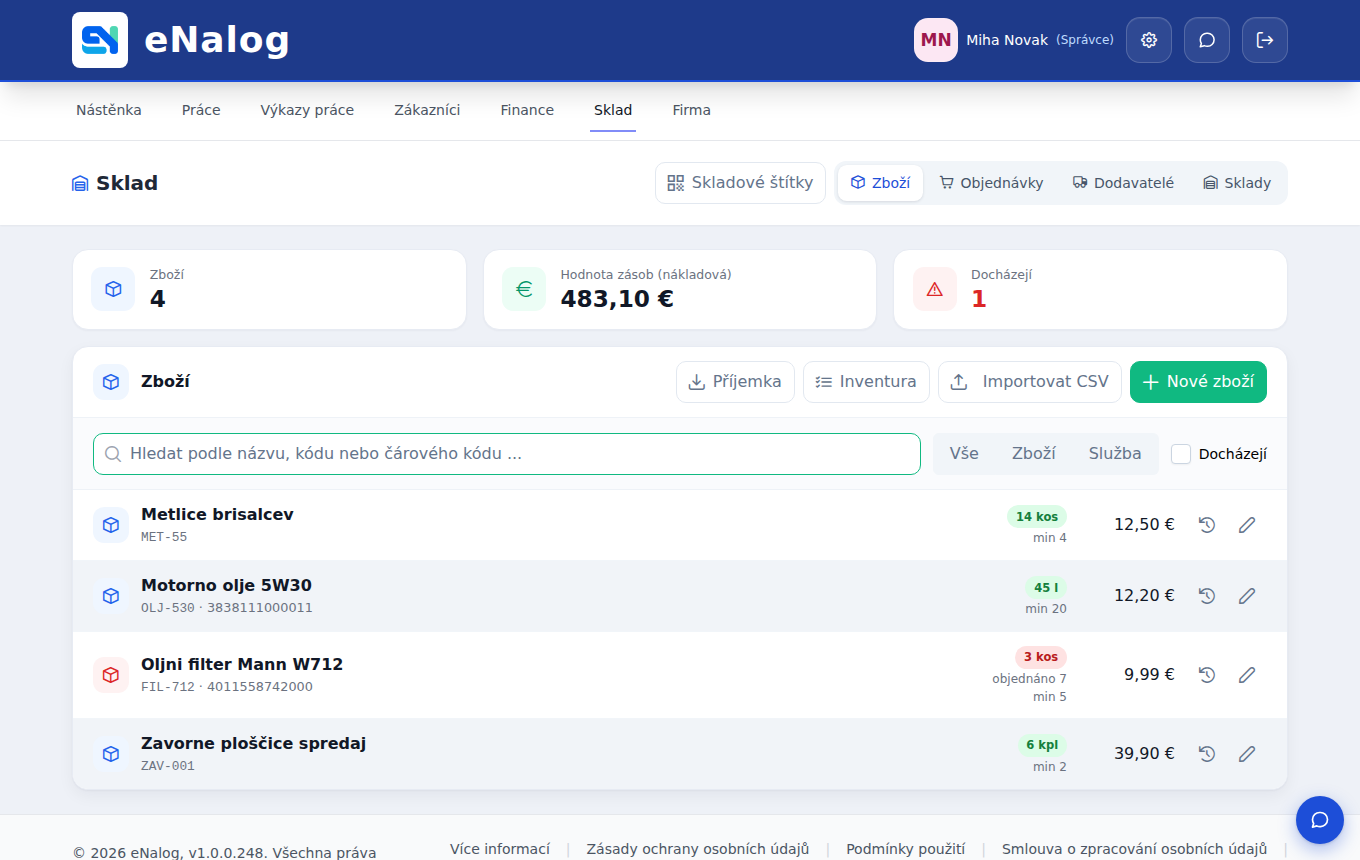Open Výkazy práce section
This screenshot has width=1360, height=860.
307,110
